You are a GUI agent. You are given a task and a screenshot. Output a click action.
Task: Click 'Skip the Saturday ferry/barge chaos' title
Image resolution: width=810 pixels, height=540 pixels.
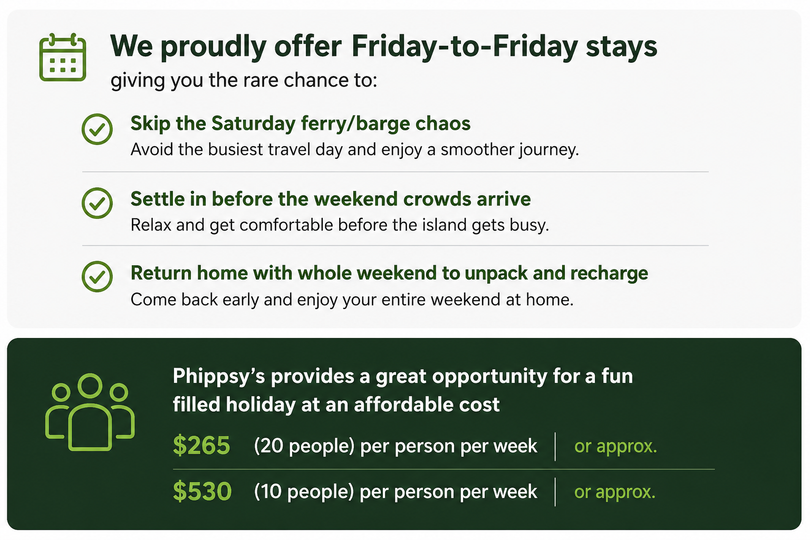point(300,124)
